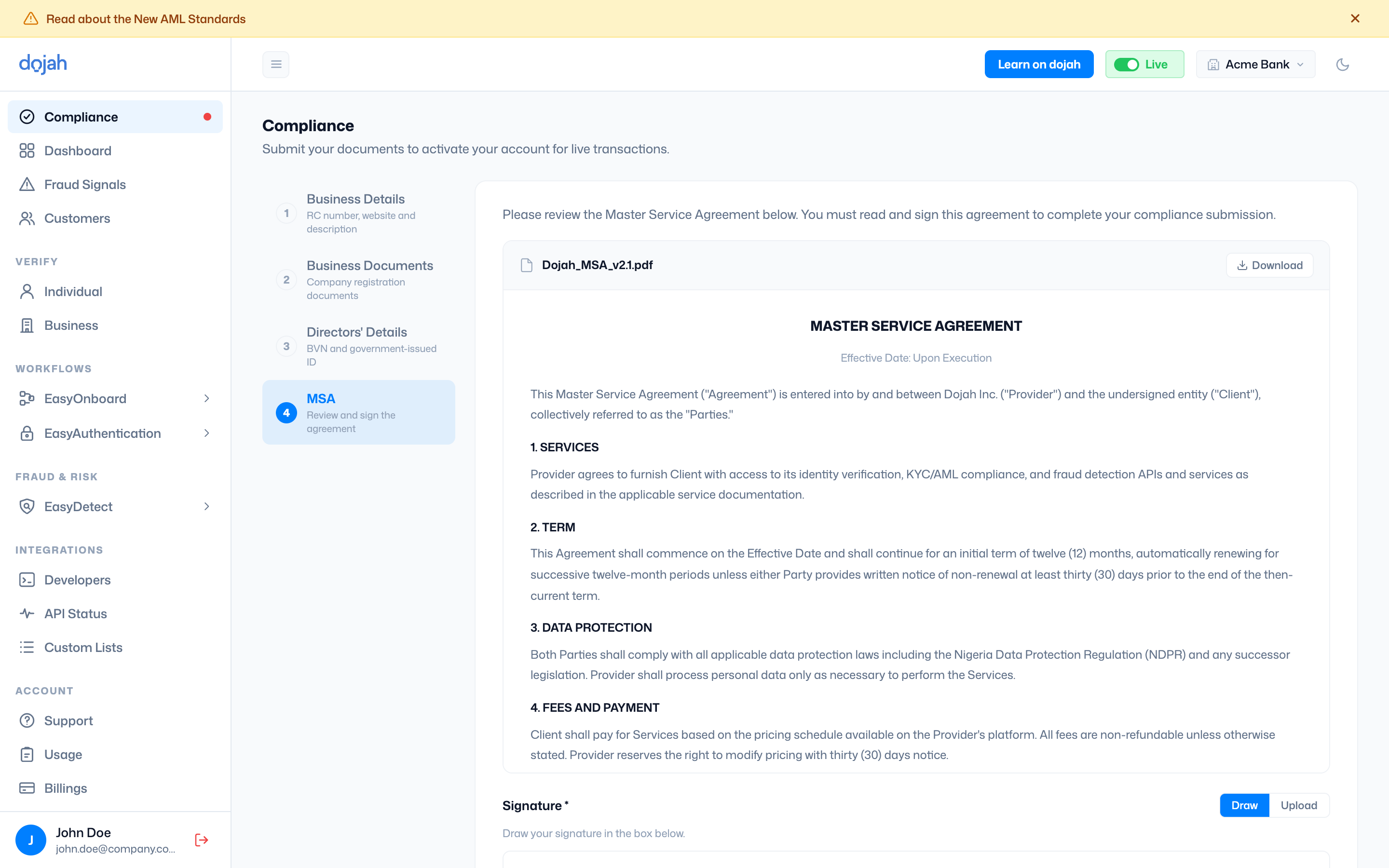The image size is (1389, 868).
Task: Click the PDF file icon beside Dojah_MSA_v2.1.pdf
Action: [526, 265]
